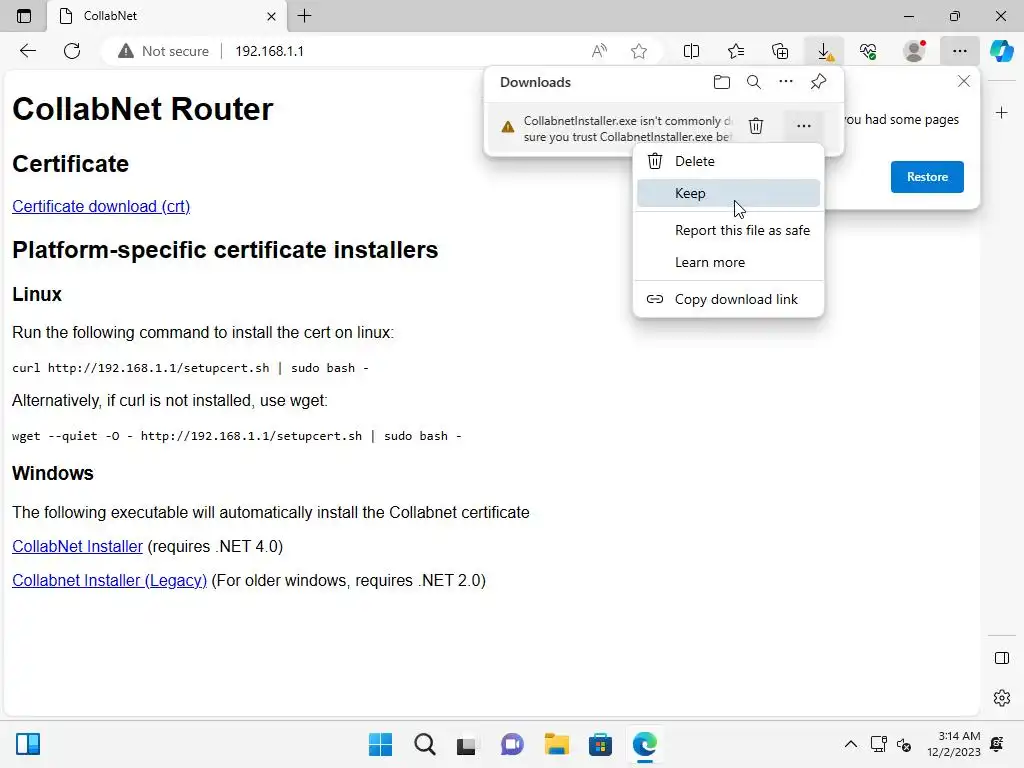Choose Keep from the context menu
The width and height of the screenshot is (1024, 768).
coord(728,193)
